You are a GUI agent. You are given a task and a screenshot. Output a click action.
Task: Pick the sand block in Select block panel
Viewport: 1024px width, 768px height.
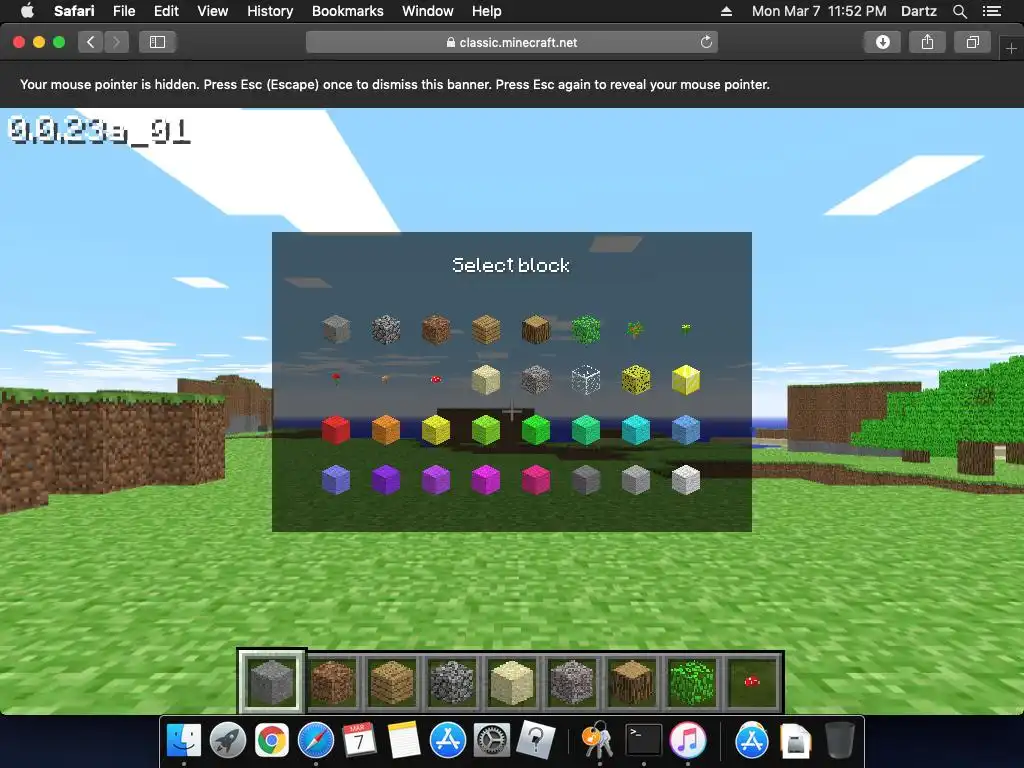[486, 379]
